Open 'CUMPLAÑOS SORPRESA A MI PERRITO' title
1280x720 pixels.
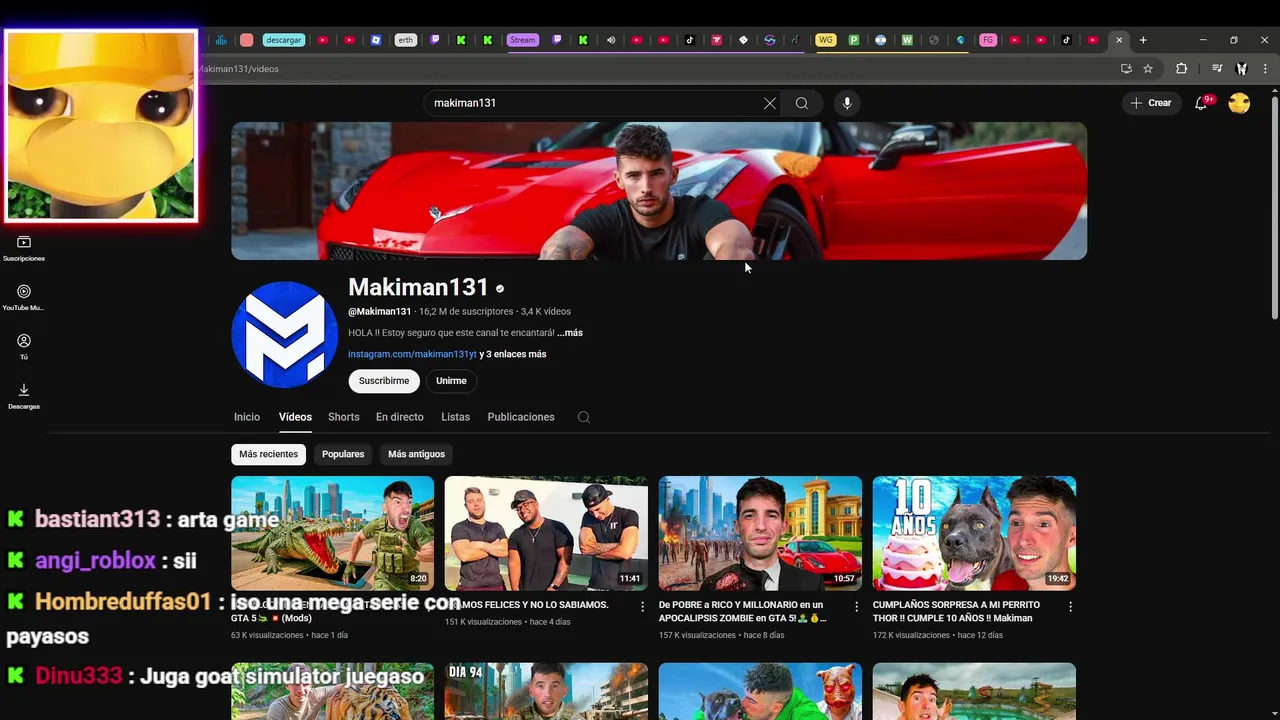(x=957, y=611)
